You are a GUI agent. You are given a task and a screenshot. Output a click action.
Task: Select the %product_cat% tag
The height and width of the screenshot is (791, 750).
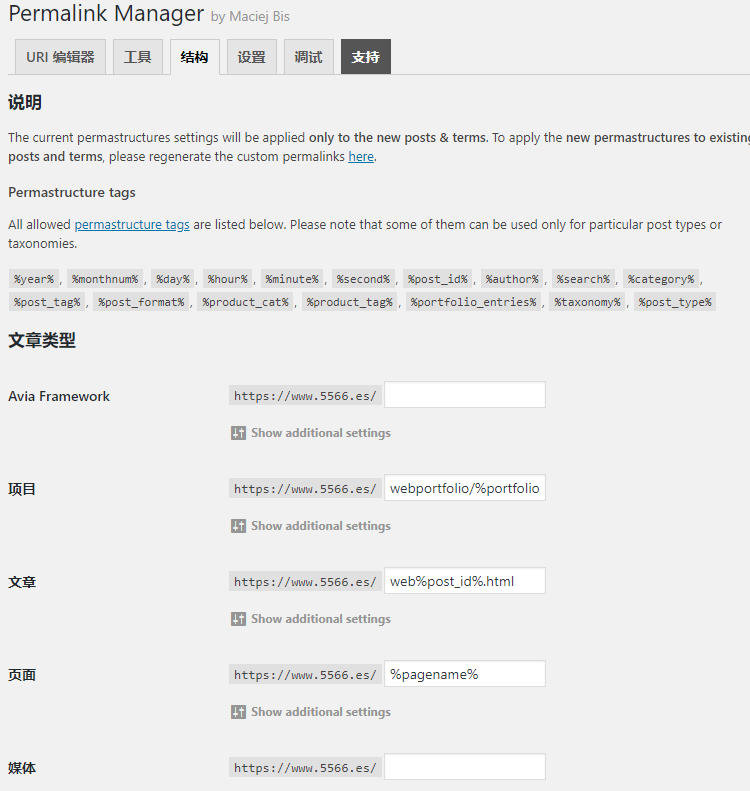(x=246, y=302)
